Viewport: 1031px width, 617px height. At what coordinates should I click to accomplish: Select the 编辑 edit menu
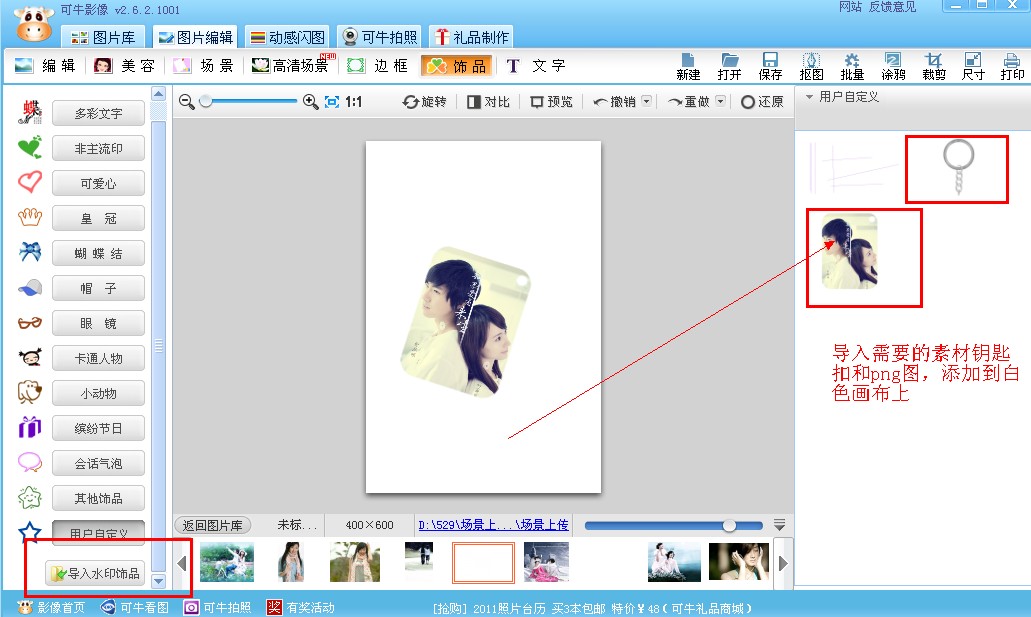pos(45,66)
